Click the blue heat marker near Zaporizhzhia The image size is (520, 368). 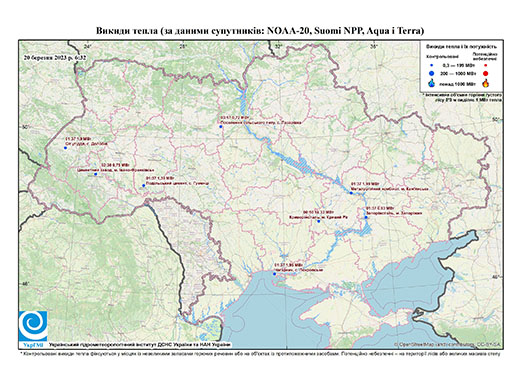point(366,217)
